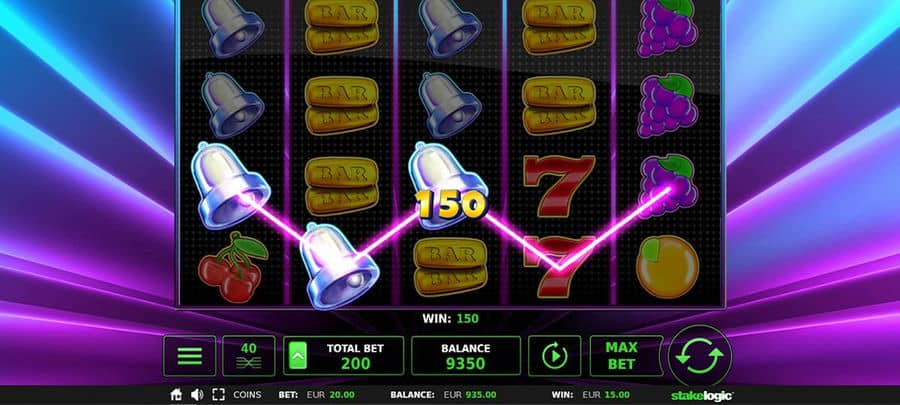Click the autoplay button

(x=554, y=356)
